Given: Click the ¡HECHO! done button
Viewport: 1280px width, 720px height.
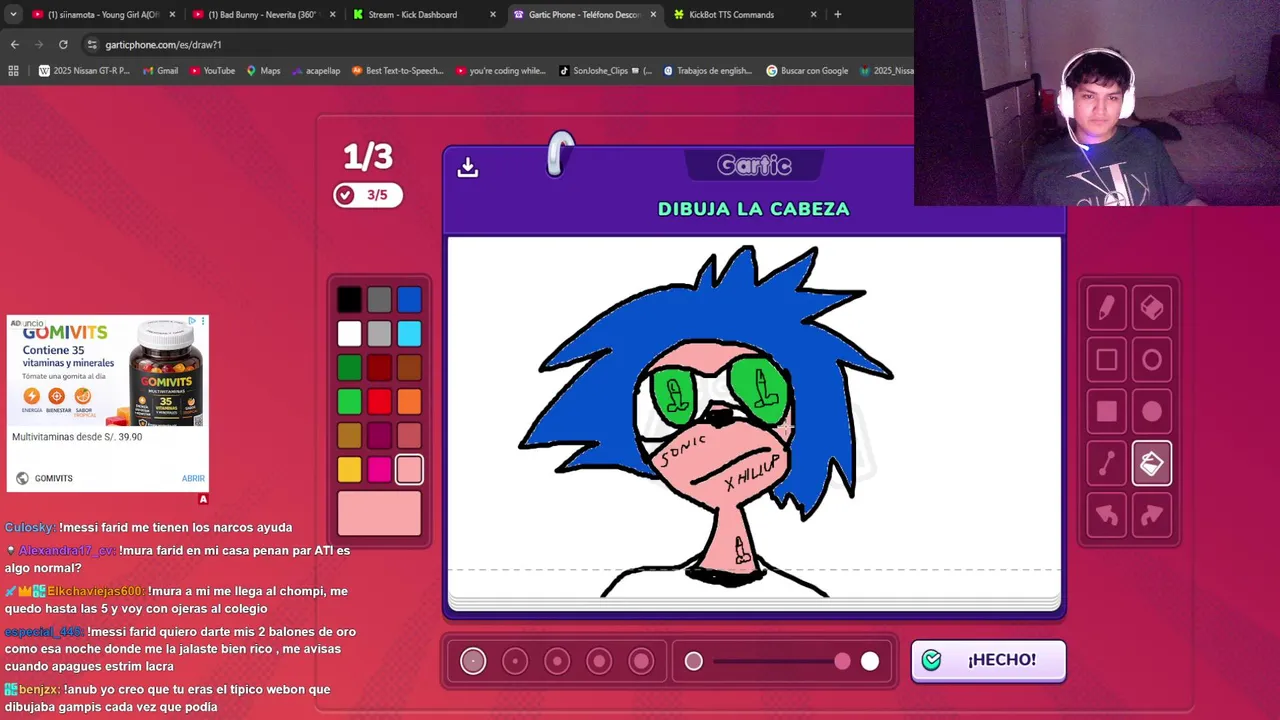Looking at the screenshot, I should coord(988,660).
